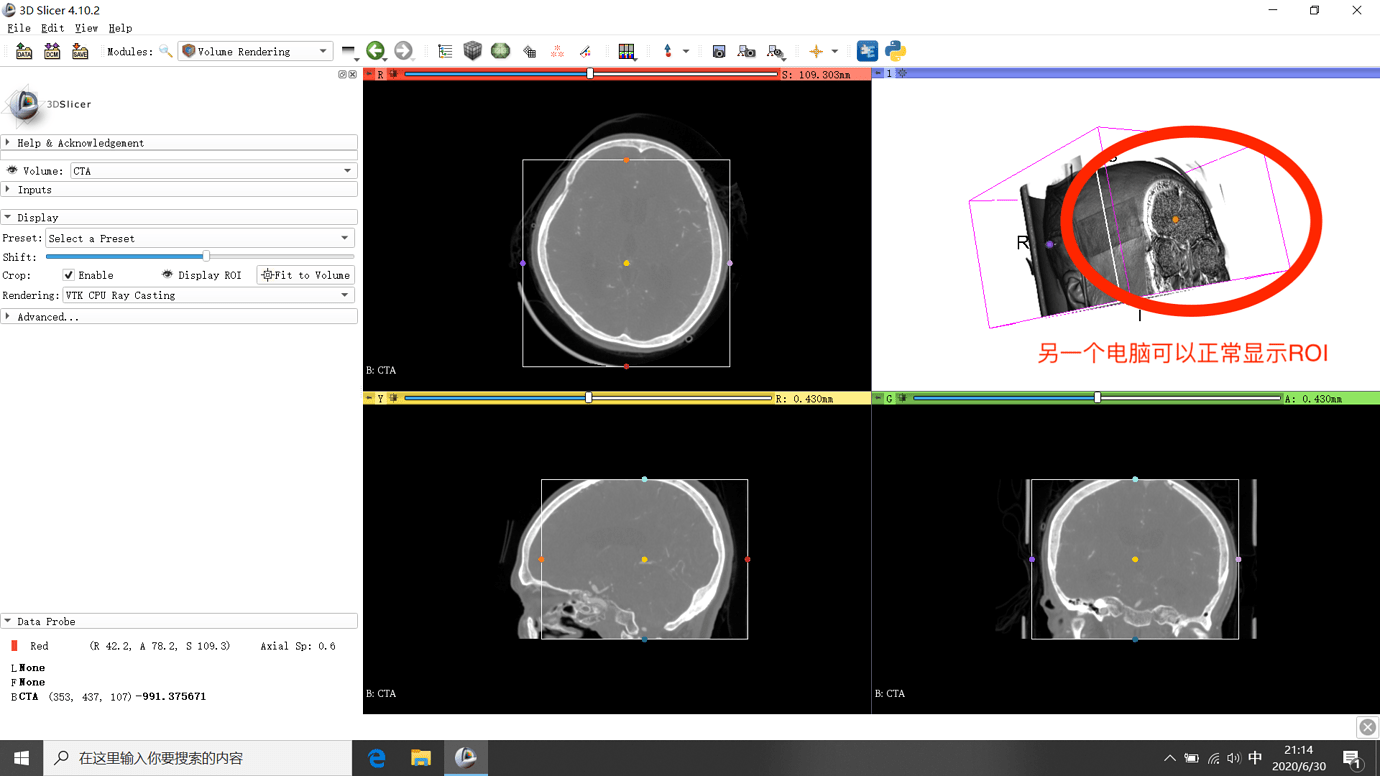Go back to previous module arrow
1380x776 pixels.
[376, 51]
